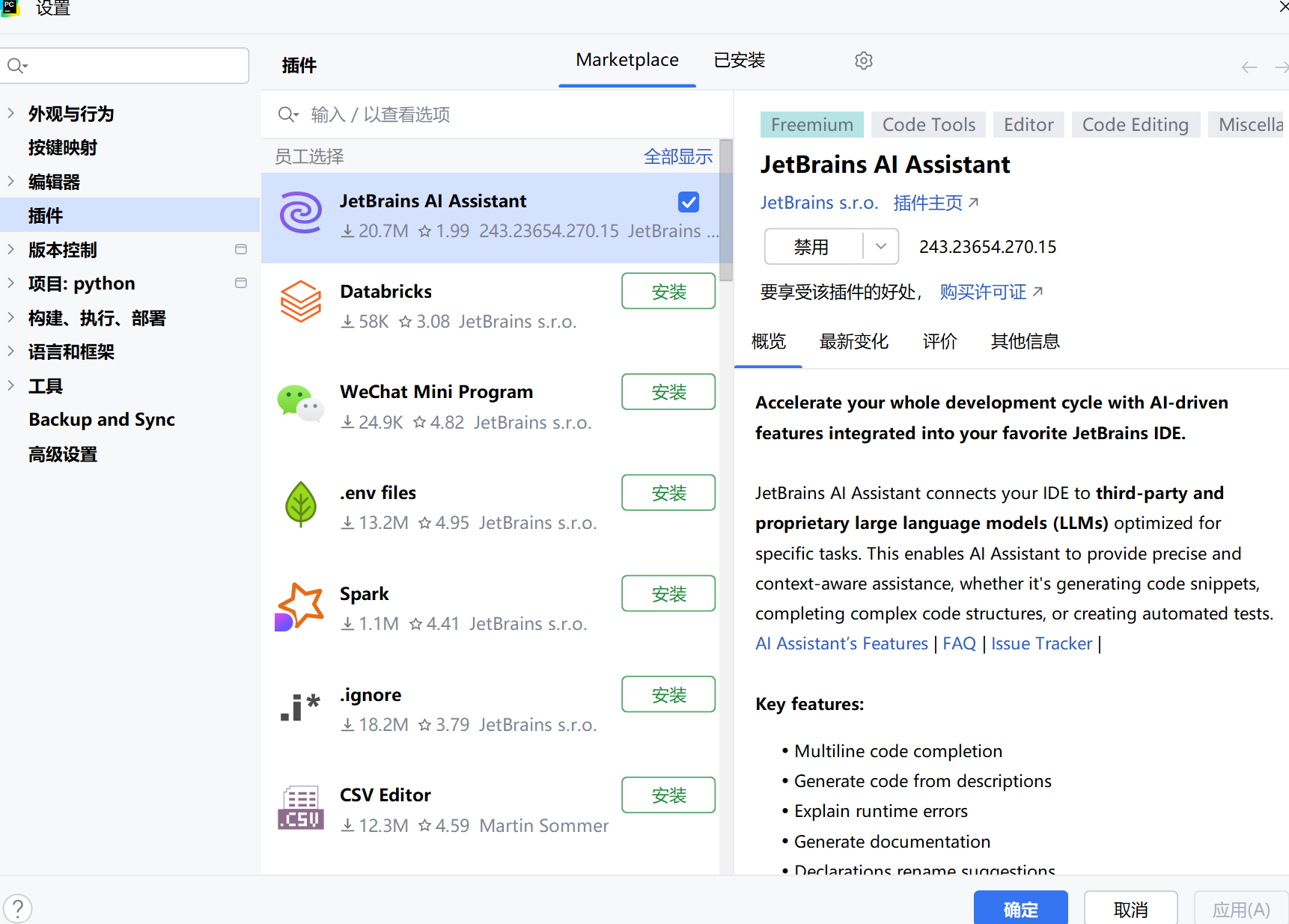Viewport: 1289px width, 924px height.
Task: Click the Databricks plugin logo
Action: tap(301, 302)
